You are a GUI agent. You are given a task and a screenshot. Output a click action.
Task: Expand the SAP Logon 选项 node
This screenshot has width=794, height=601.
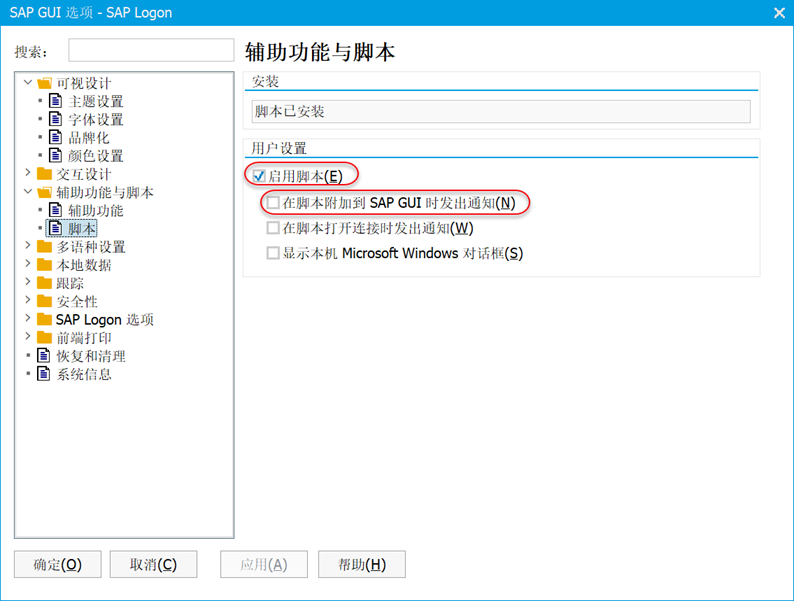point(28,318)
